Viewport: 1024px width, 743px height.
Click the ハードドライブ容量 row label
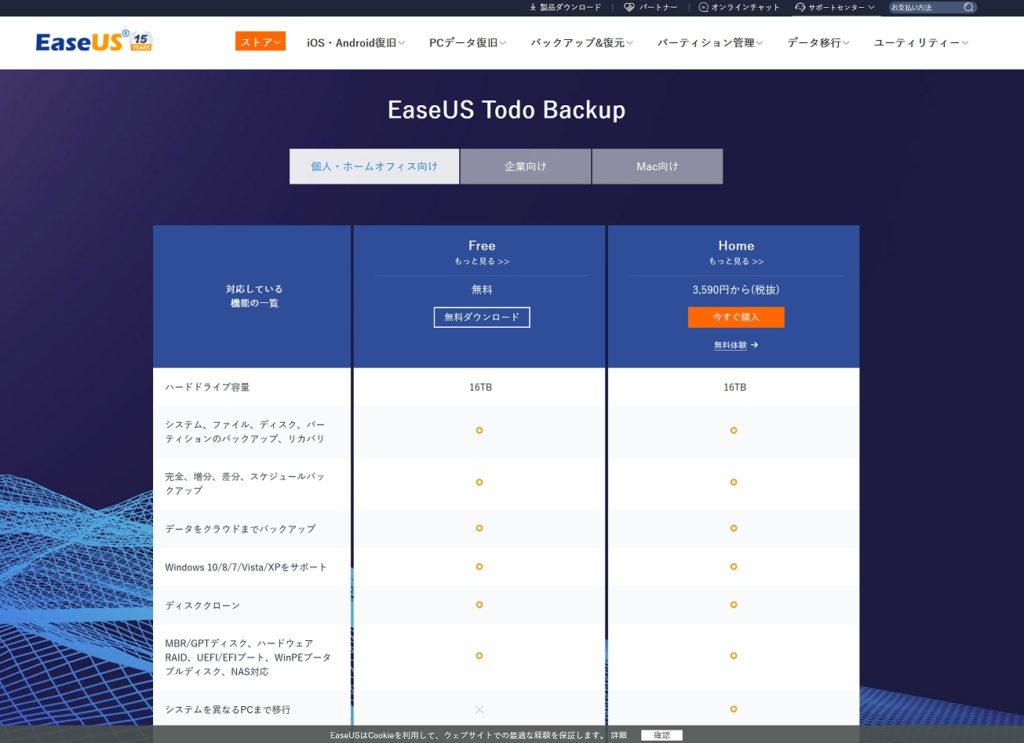207,387
